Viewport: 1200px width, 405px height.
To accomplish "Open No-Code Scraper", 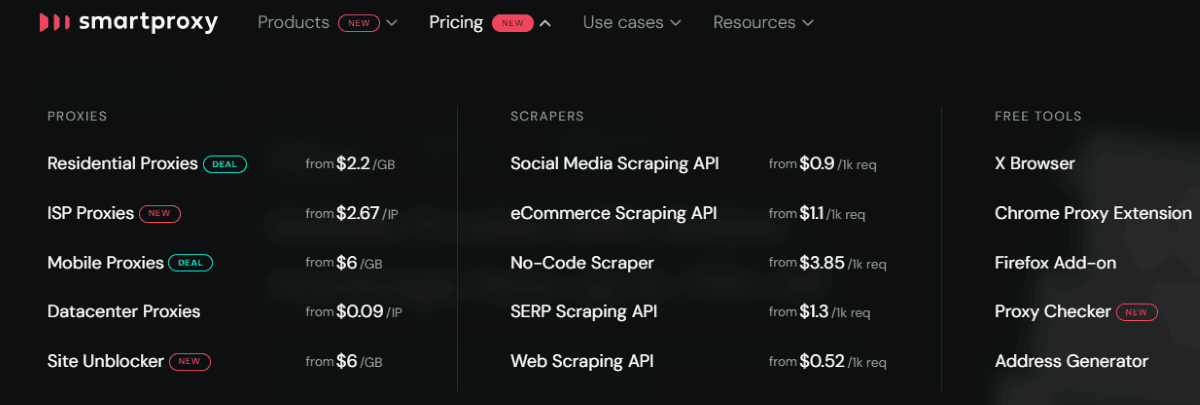I will coord(582,262).
